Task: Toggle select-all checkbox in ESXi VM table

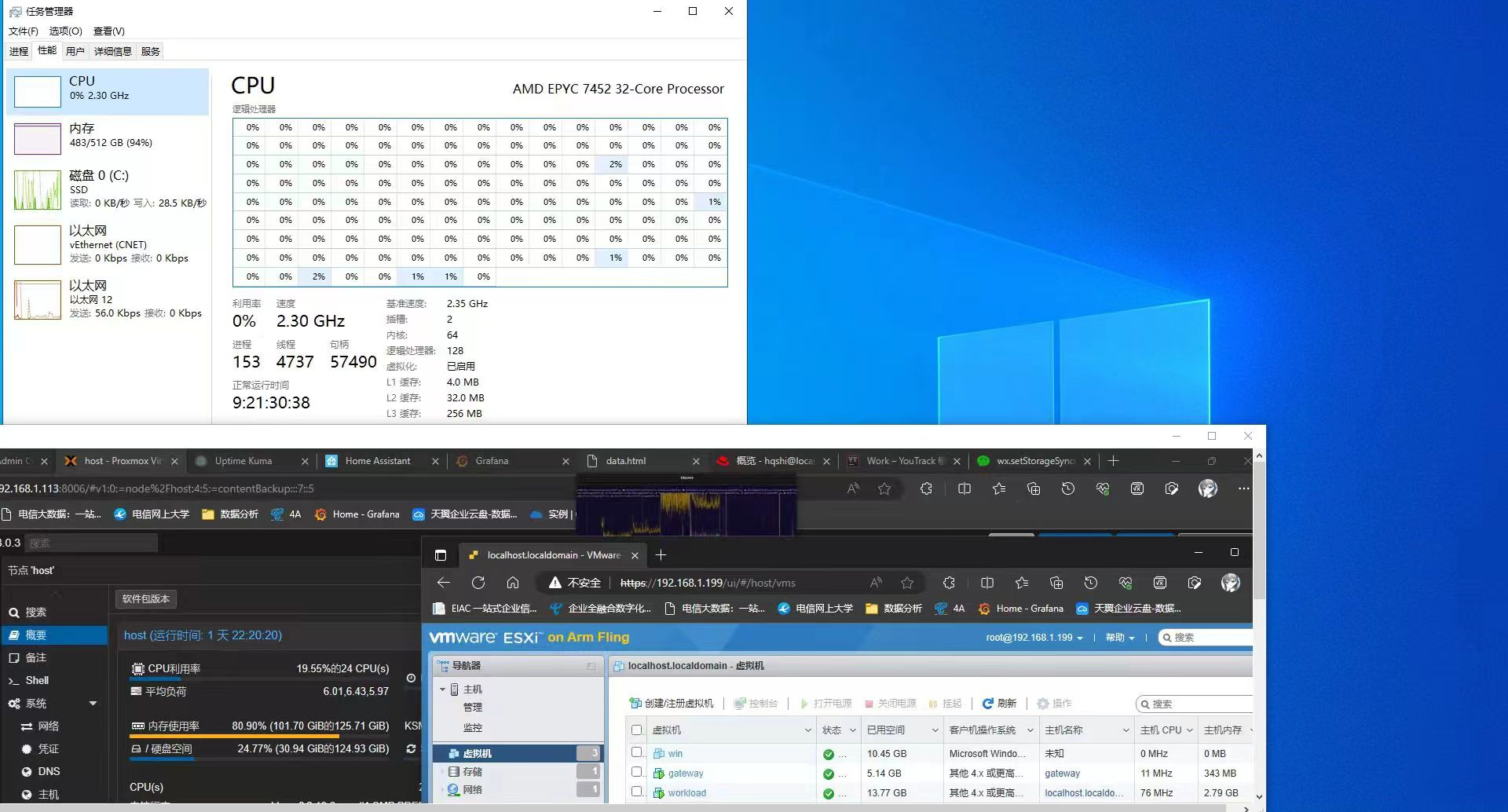Action: pyautogui.click(x=637, y=730)
